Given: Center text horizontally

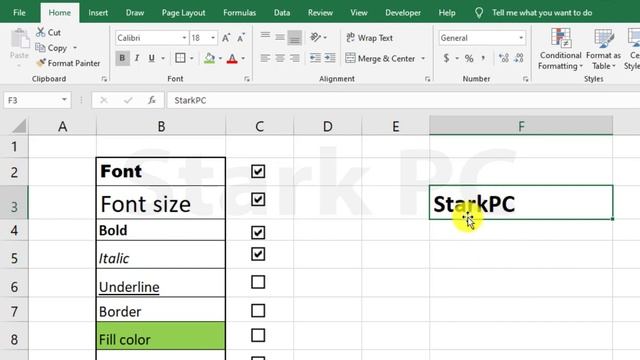Looking at the screenshot, I should (x=280, y=58).
